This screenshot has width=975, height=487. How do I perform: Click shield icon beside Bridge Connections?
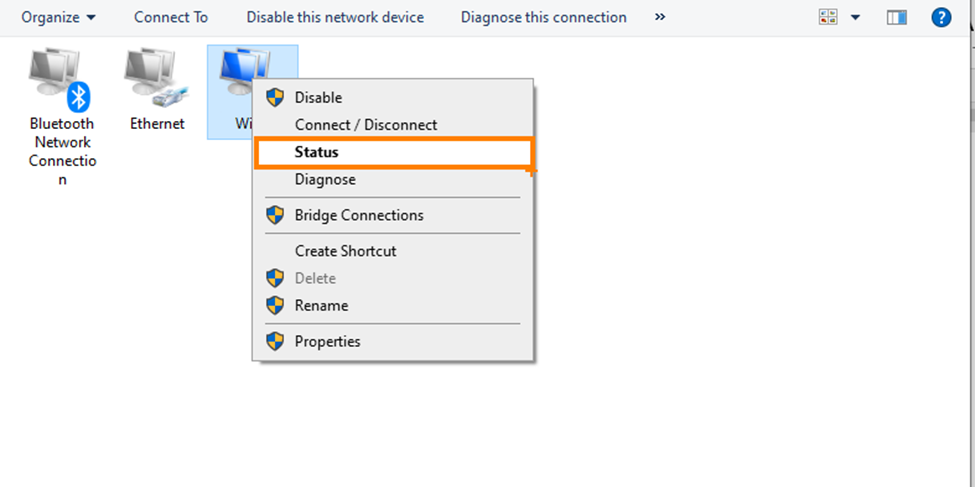click(275, 215)
